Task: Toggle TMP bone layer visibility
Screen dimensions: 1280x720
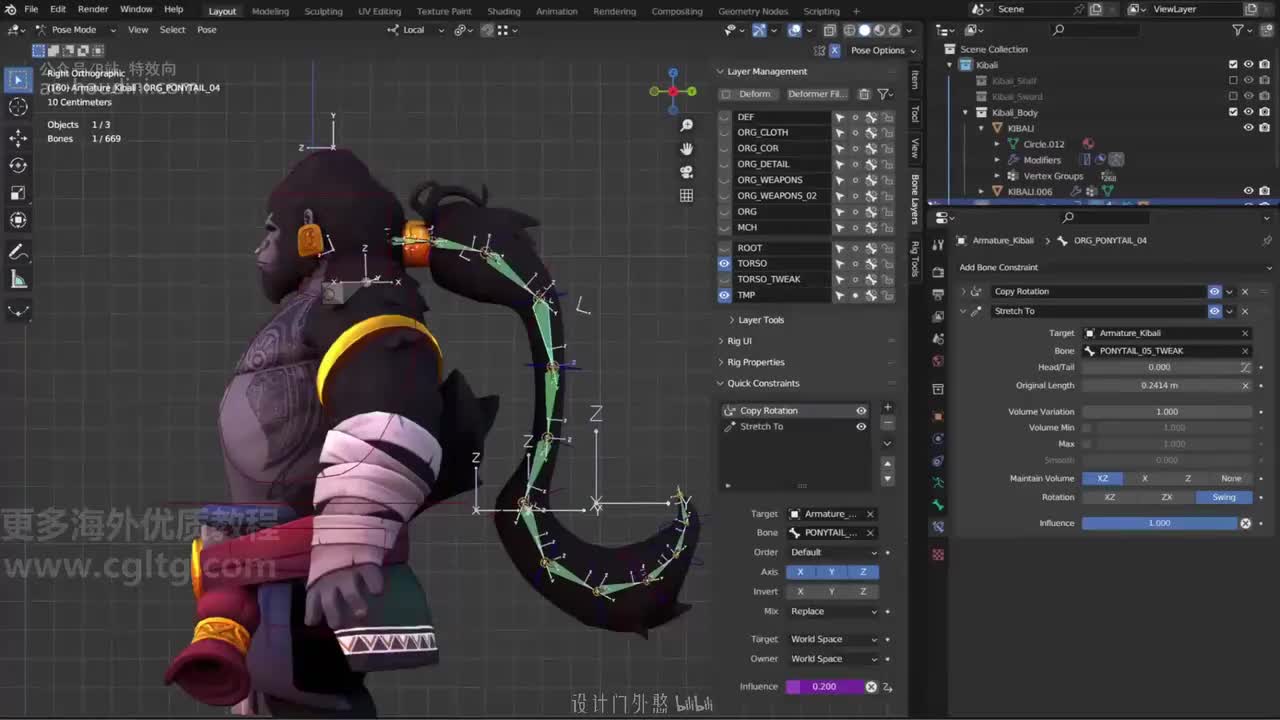Action: (x=724, y=296)
